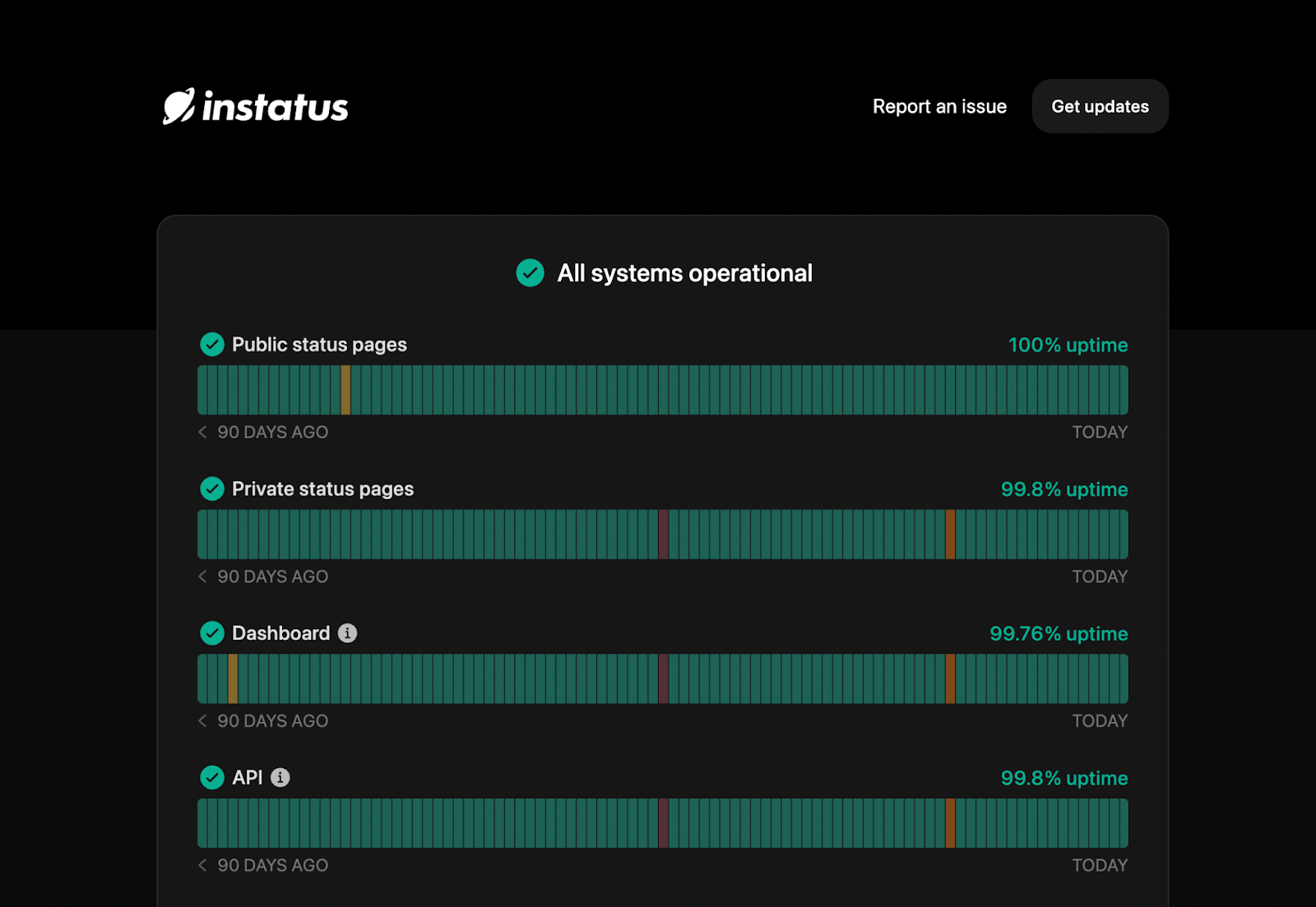1316x907 pixels.
Task: Go back with the Public status pages 90 days chevron
Action: tap(202, 433)
